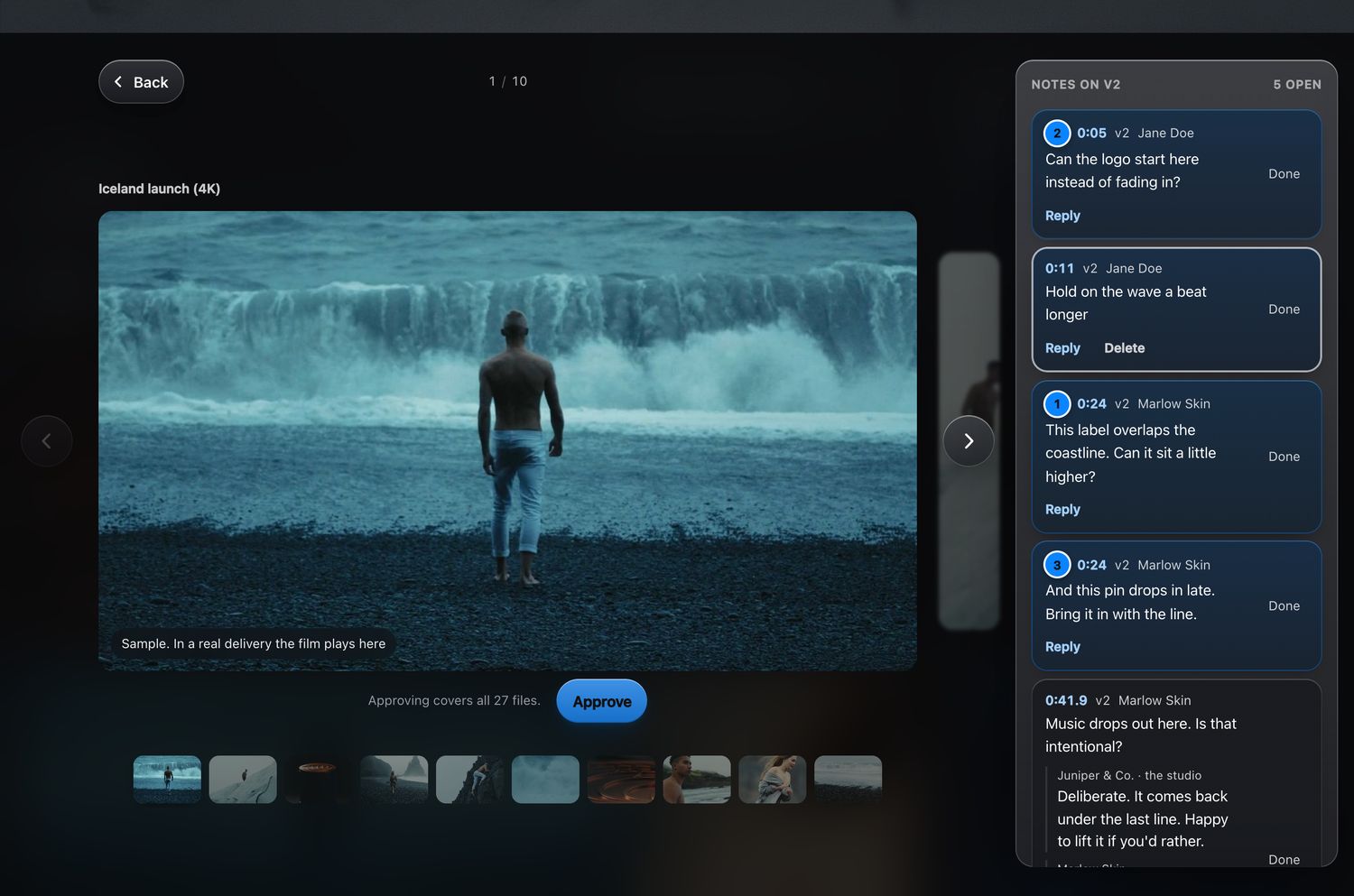Click 'Music drops out here' note text

pos(1141,735)
